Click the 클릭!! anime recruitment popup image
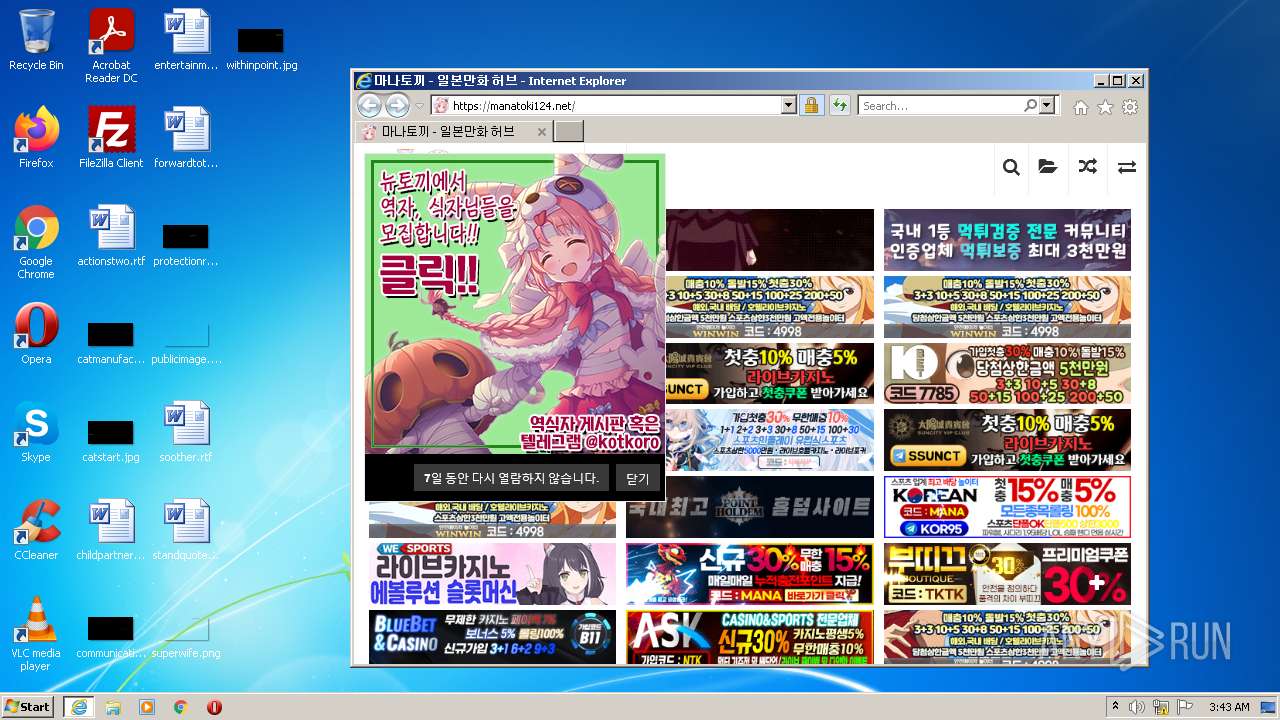This screenshot has height=720, width=1280. pyautogui.click(x=515, y=304)
